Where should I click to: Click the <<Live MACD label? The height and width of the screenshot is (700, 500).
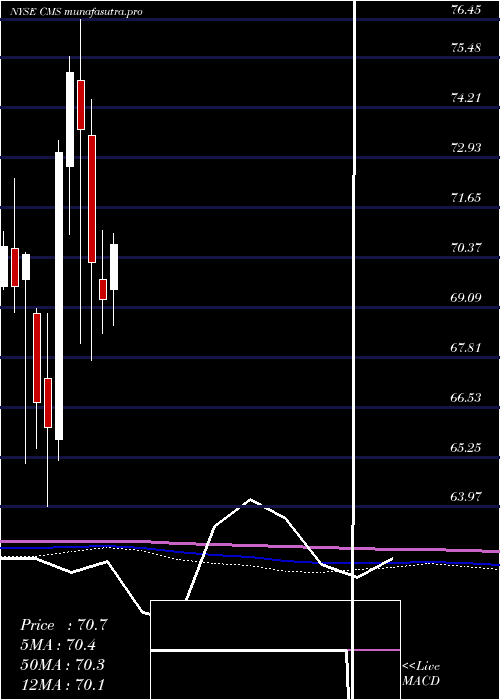coord(421,674)
